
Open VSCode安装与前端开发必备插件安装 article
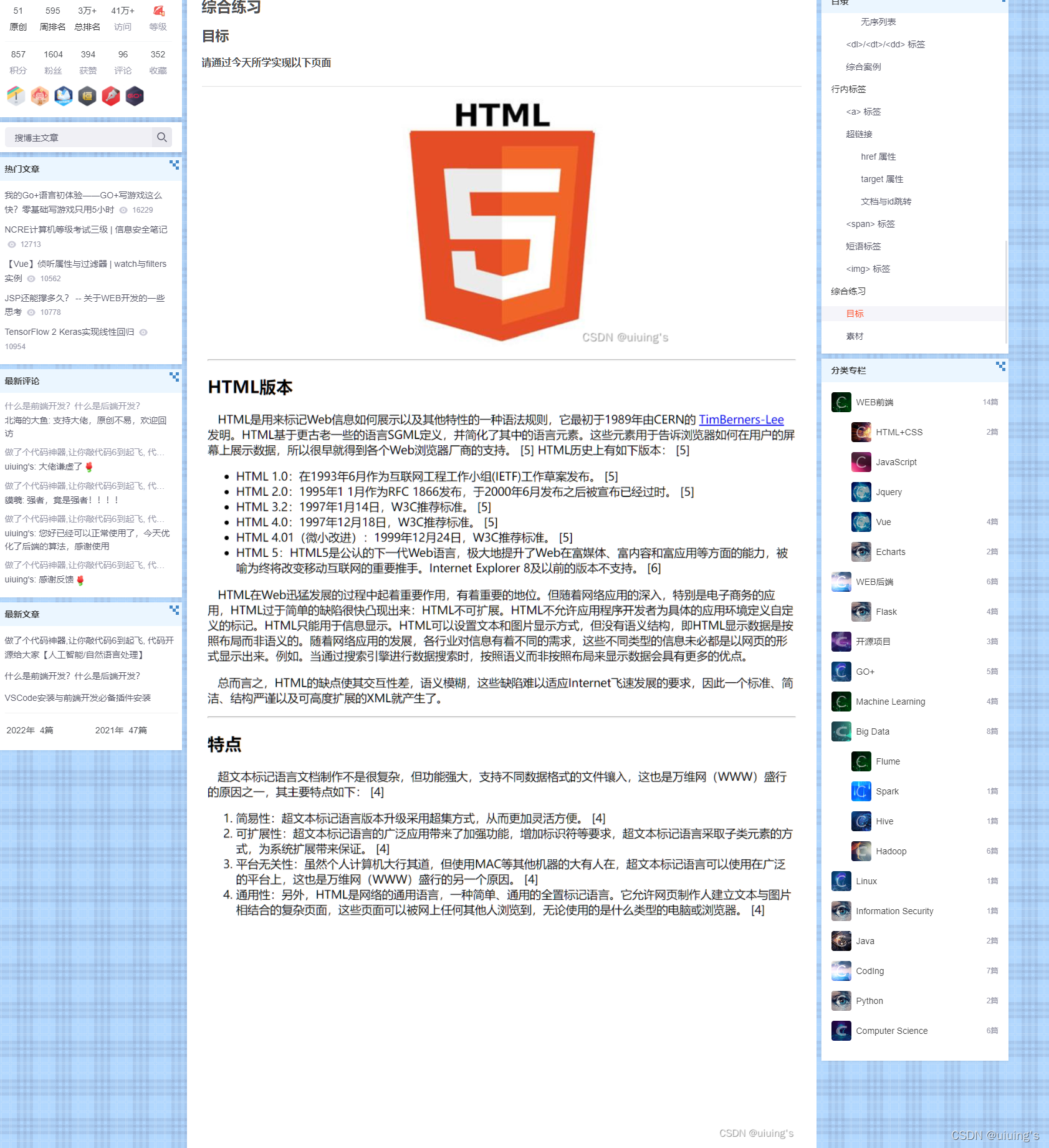click(78, 698)
